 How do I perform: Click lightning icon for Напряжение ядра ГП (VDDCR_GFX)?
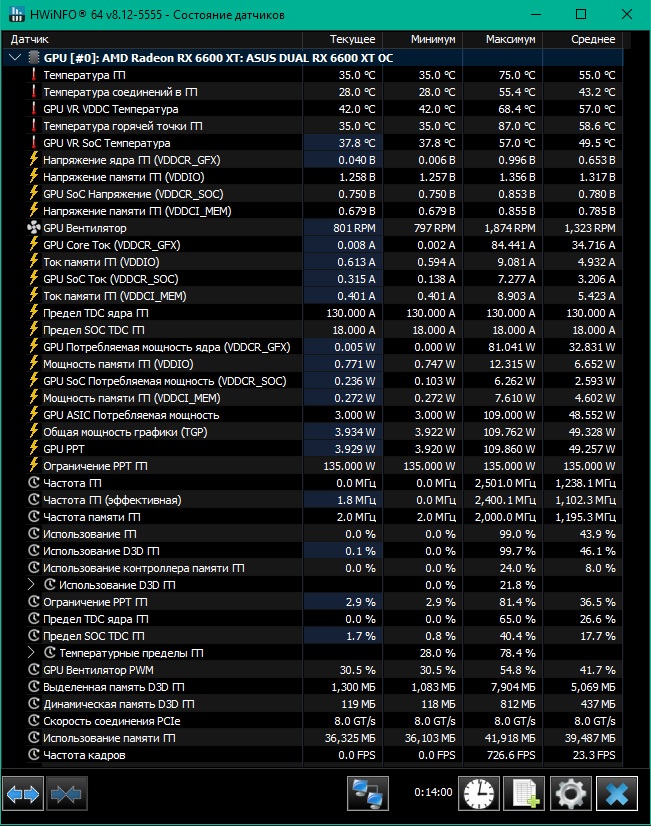tap(34, 159)
